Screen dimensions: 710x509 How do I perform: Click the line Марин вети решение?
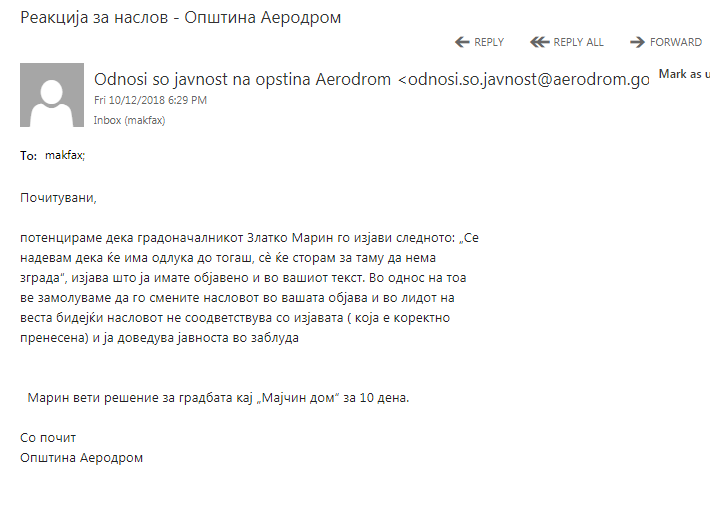[218, 397]
